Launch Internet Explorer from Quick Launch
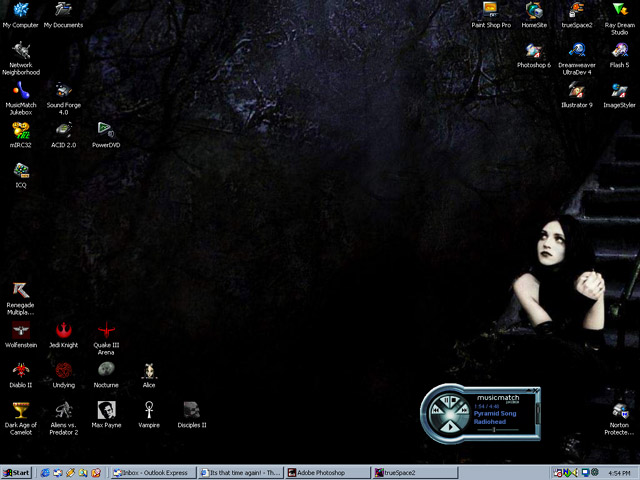Image resolution: width=640 pixels, height=480 pixels. [45, 473]
